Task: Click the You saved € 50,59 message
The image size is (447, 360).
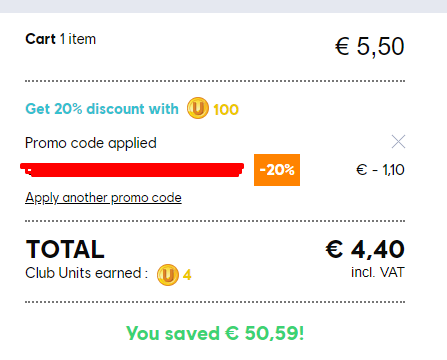Action: [215, 333]
